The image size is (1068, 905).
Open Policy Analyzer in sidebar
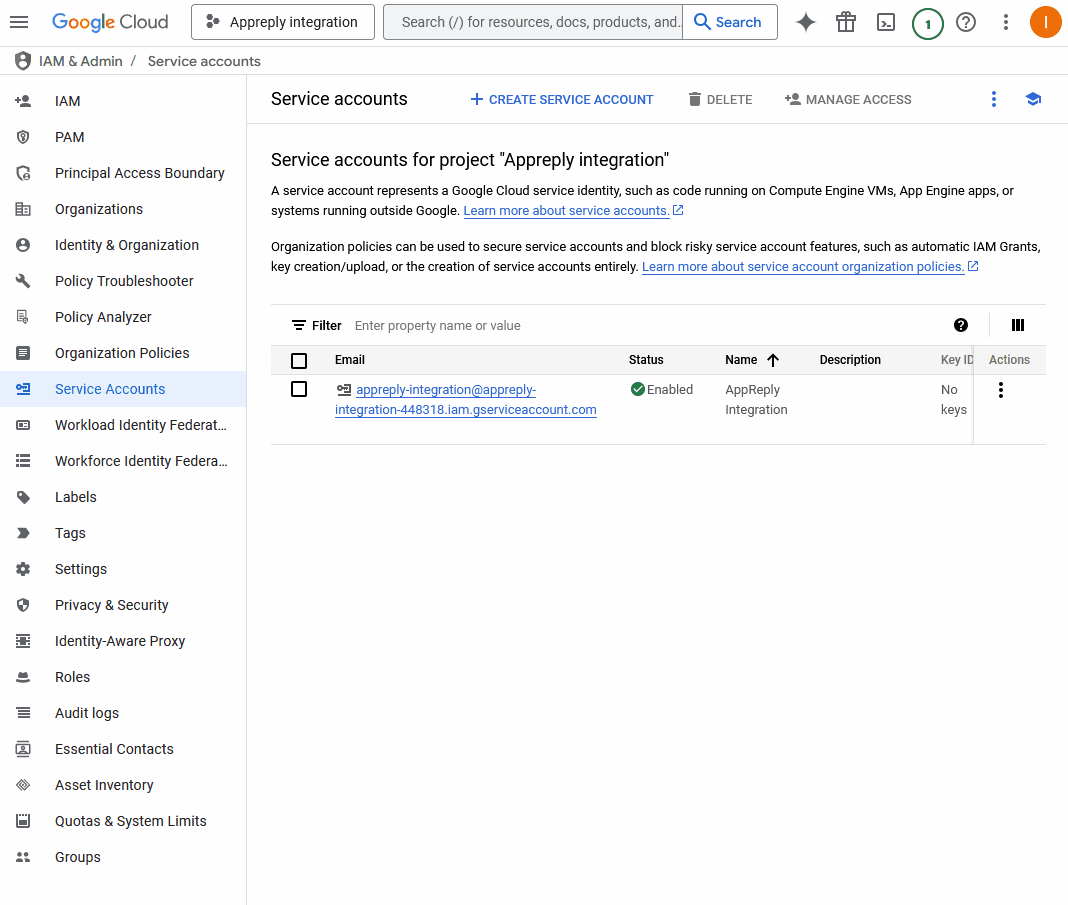point(123,317)
